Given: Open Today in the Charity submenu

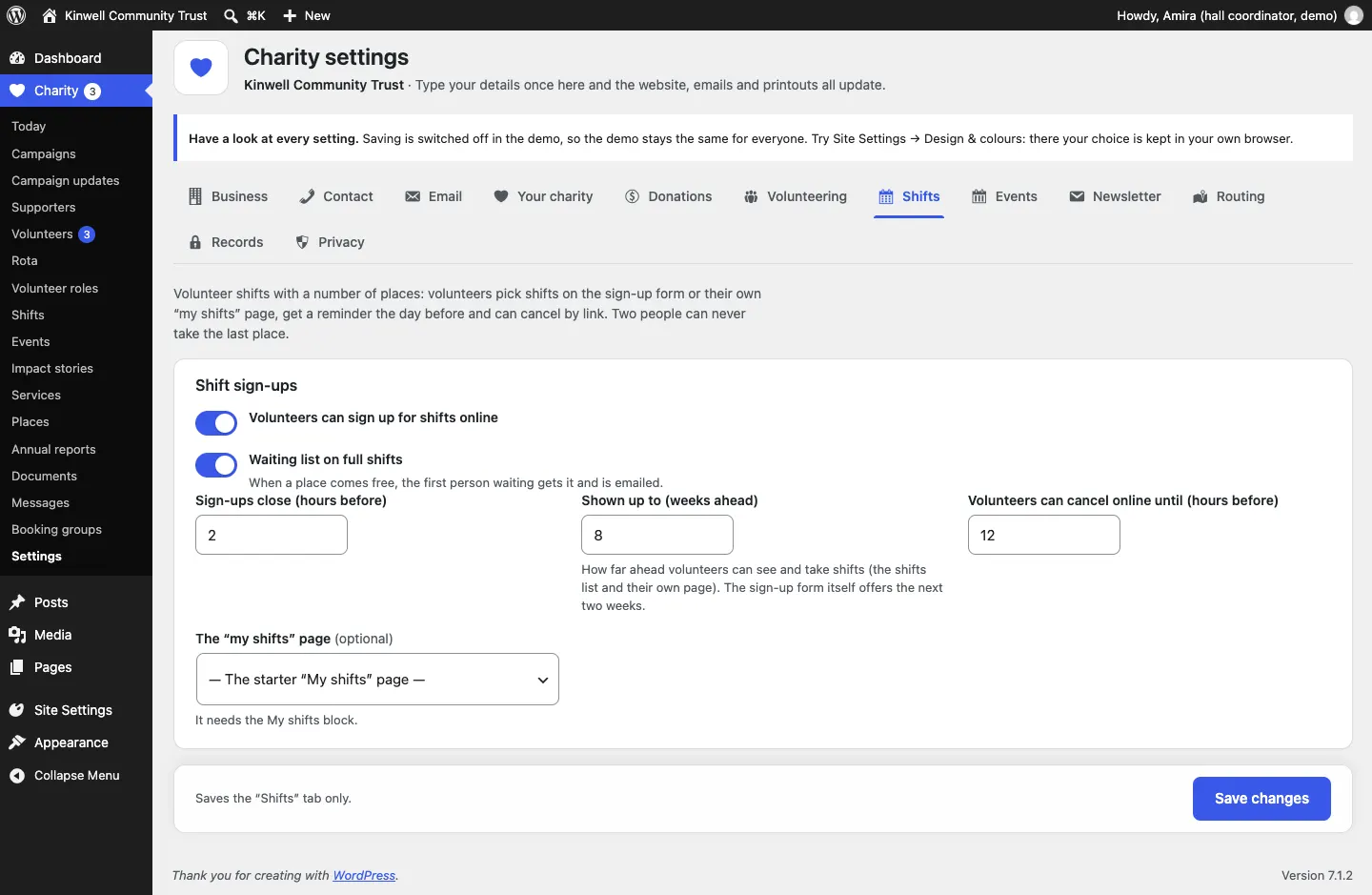Looking at the screenshot, I should [29, 126].
